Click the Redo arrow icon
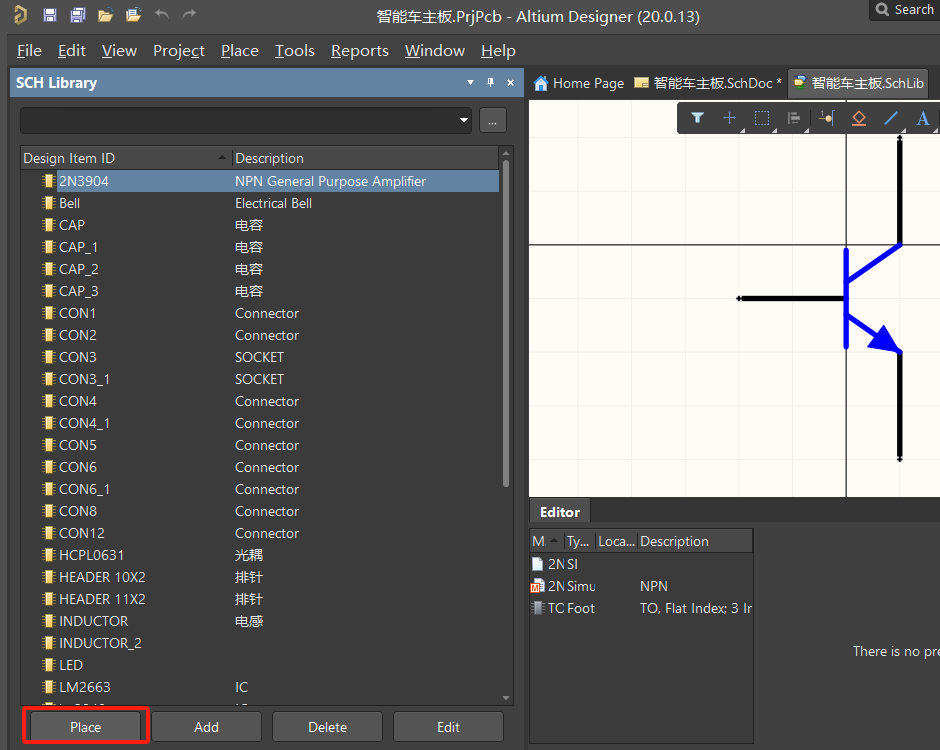The width and height of the screenshot is (940, 750). click(189, 14)
